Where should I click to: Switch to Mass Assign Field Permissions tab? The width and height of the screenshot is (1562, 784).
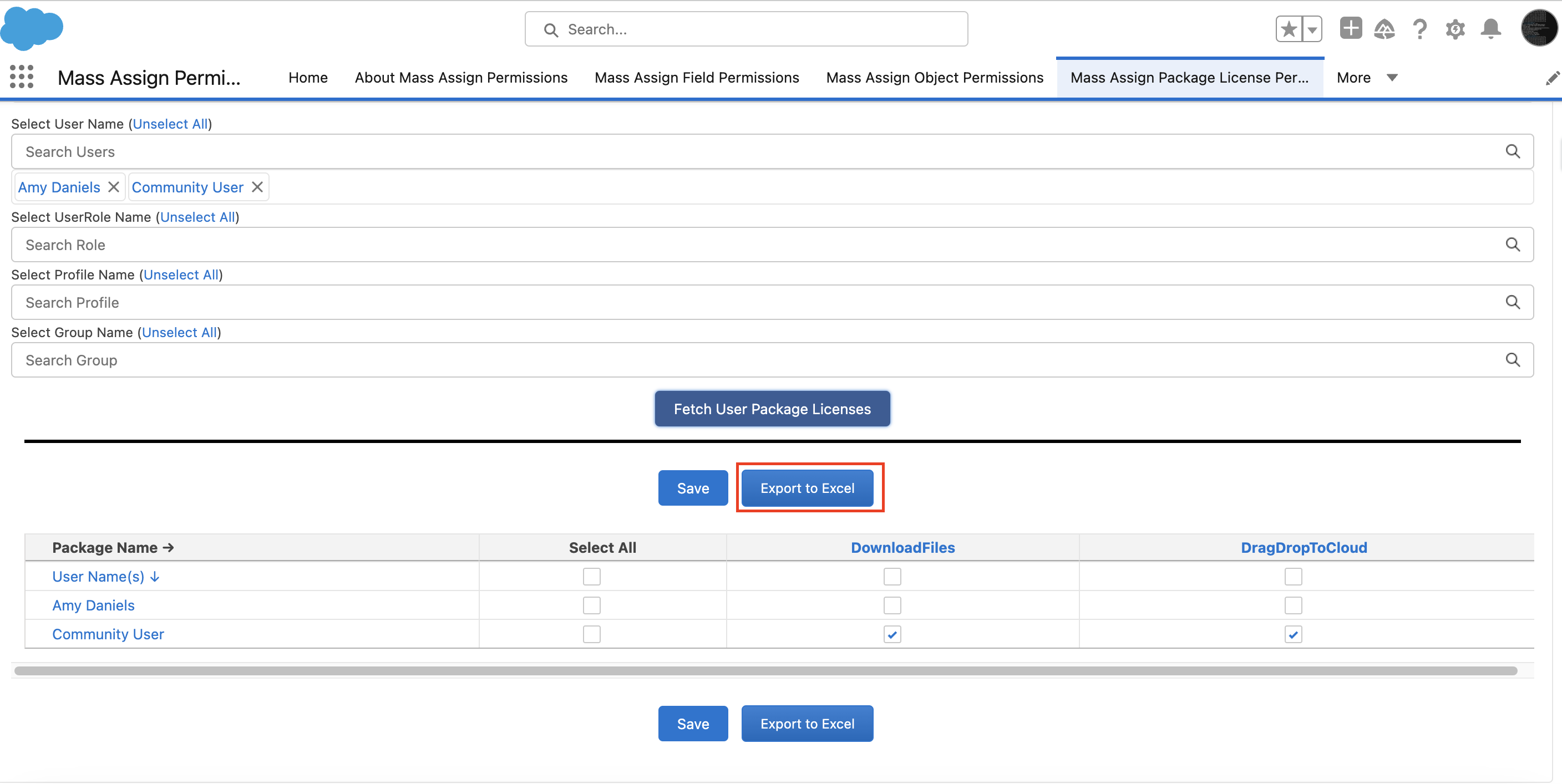coord(697,78)
